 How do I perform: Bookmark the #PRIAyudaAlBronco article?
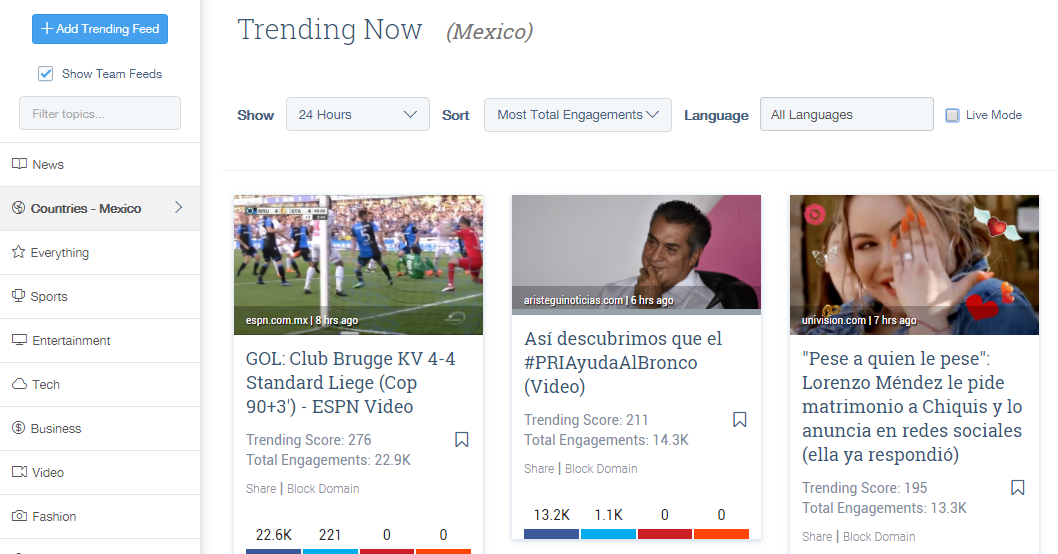tap(740, 420)
